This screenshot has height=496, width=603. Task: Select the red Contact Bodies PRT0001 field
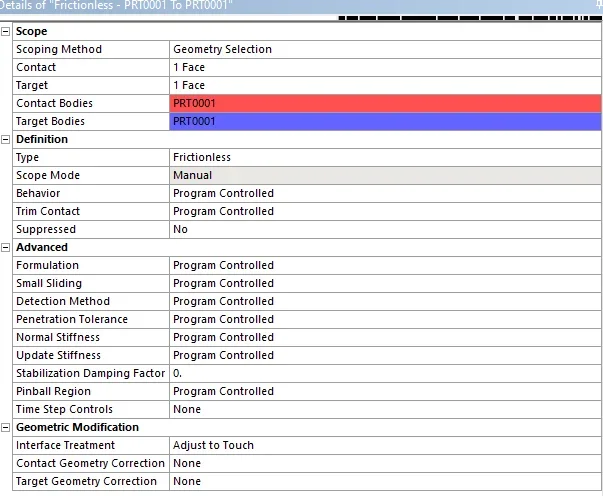click(x=385, y=104)
